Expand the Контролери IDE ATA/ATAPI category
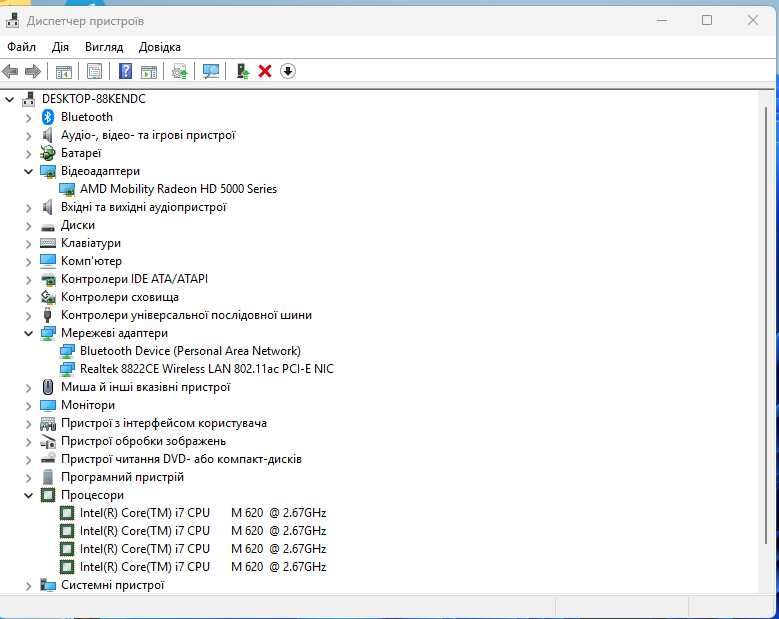779x619 pixels. pos(28,280)
